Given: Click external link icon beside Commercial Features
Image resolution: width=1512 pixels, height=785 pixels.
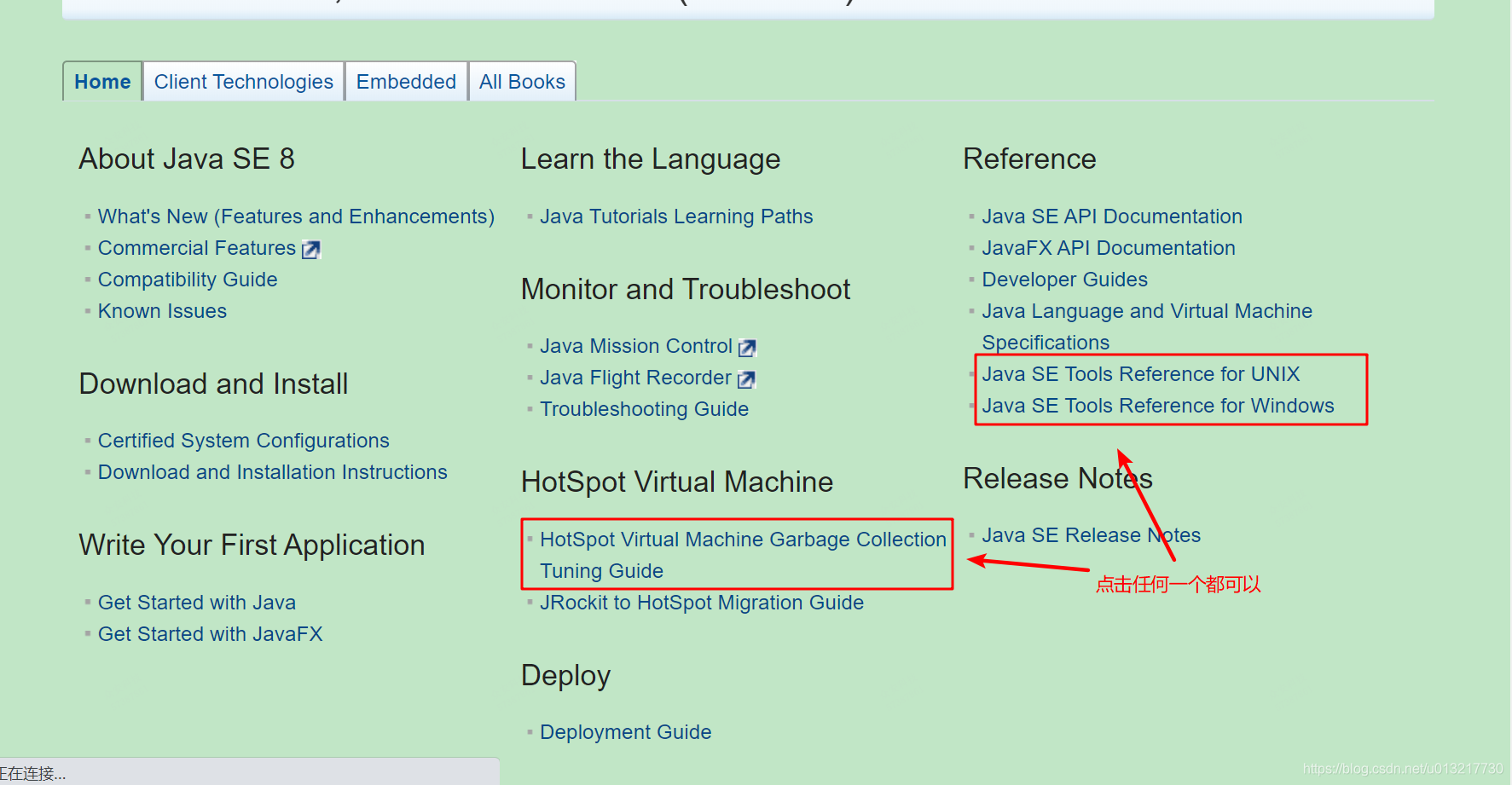Looking at the screenshot, I should pos(311,249).
